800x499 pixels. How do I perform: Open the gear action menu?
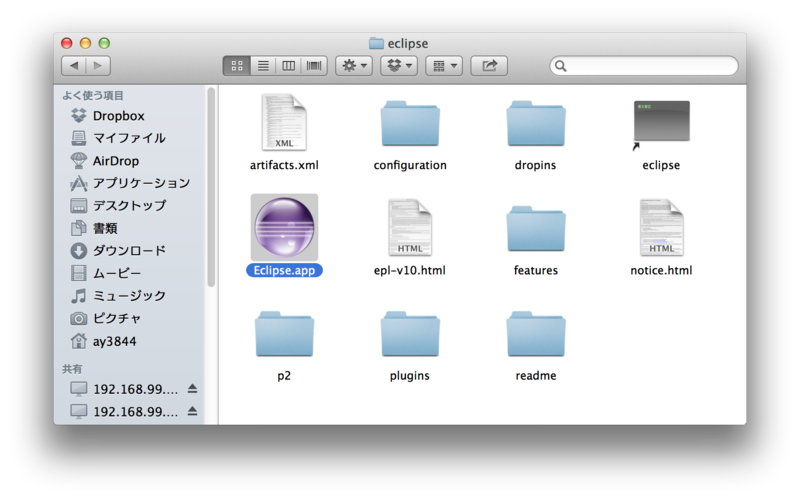click(x=354, y=66)
